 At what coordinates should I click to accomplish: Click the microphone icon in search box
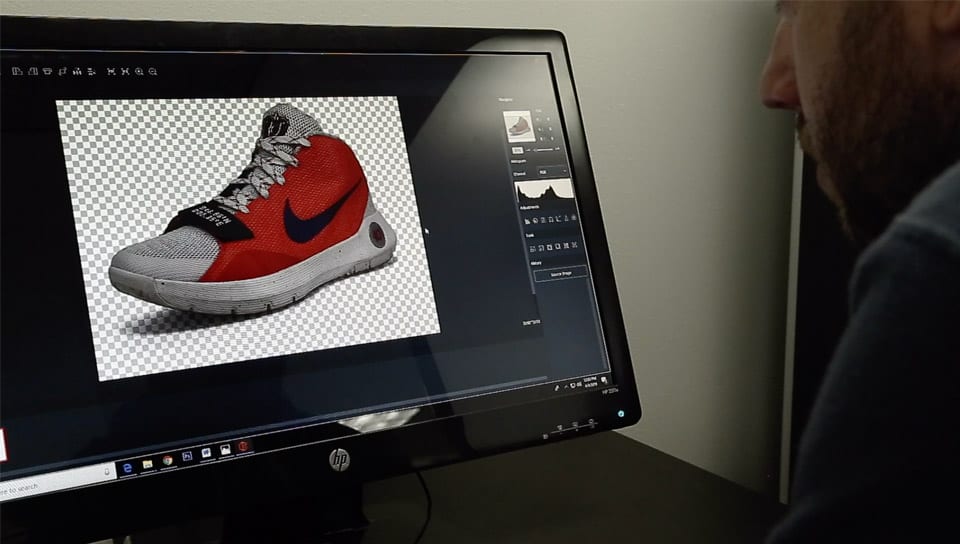tap(107, 472)
